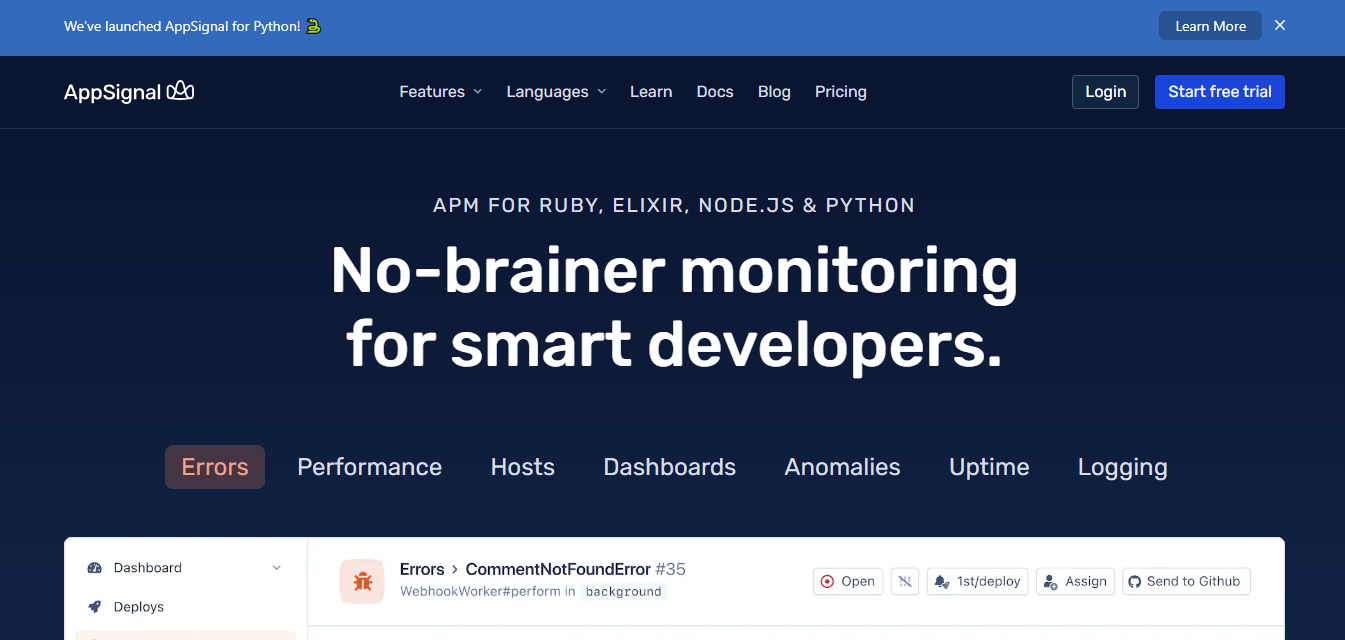Open the Learn More announcement link
The image size is (1345, 640).
click(x=1210, y=26)
